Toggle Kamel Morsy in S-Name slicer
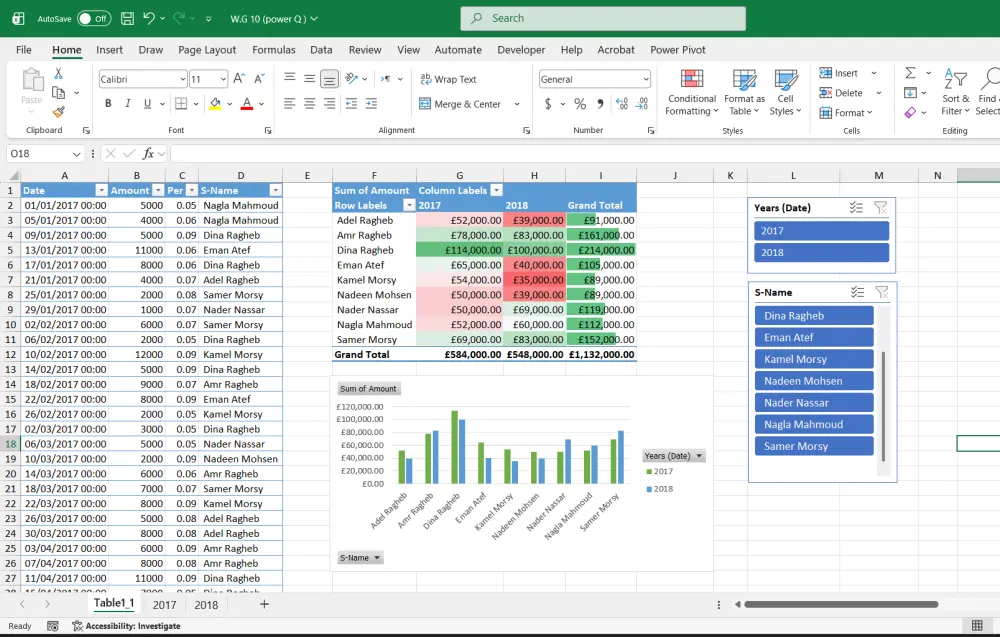1000x637 pixels. pyautogui.click(x=814, y=359)
